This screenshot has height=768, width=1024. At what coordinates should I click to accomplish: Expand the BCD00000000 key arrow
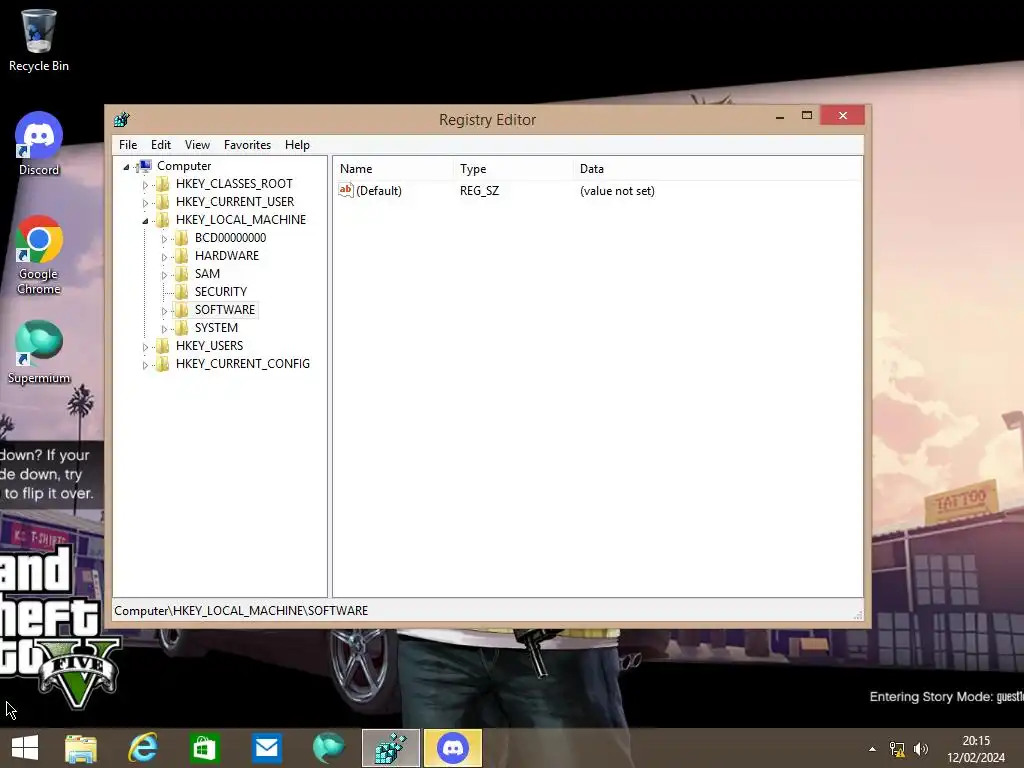click(164, 240)
